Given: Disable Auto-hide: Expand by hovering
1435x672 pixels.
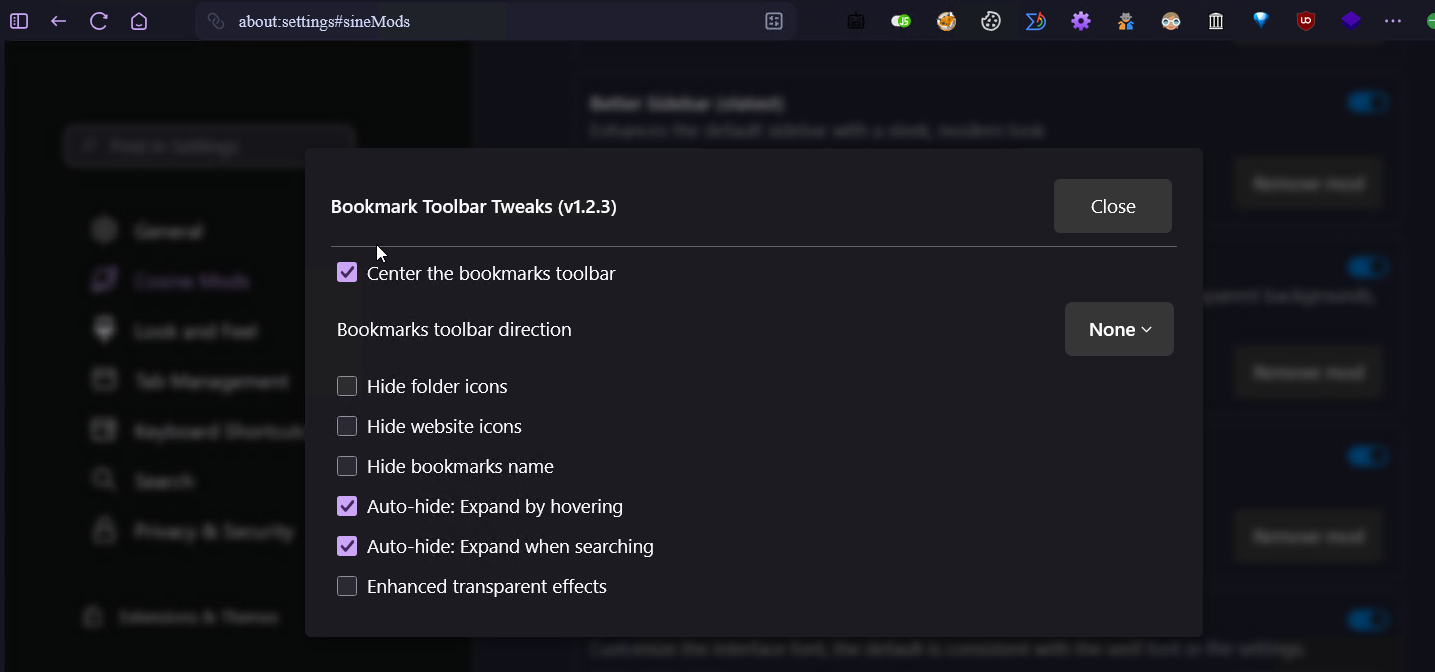Looking at the screenshot, I should point(346,506).
